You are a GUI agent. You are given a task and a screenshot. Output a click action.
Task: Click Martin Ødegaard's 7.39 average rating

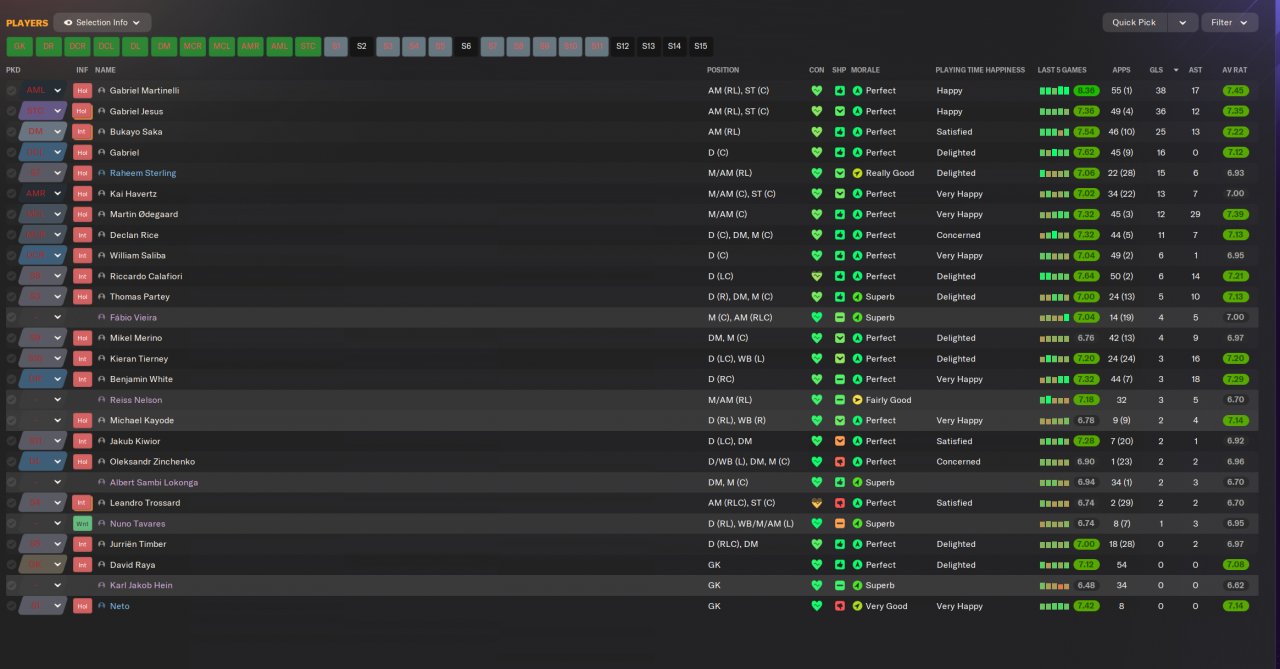point(1235,214)
